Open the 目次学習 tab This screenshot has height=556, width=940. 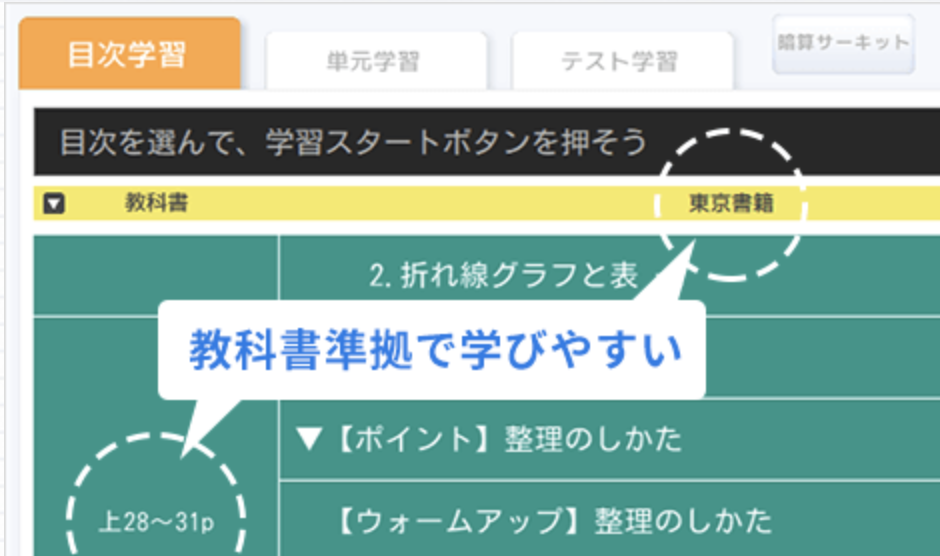point(127,54)
